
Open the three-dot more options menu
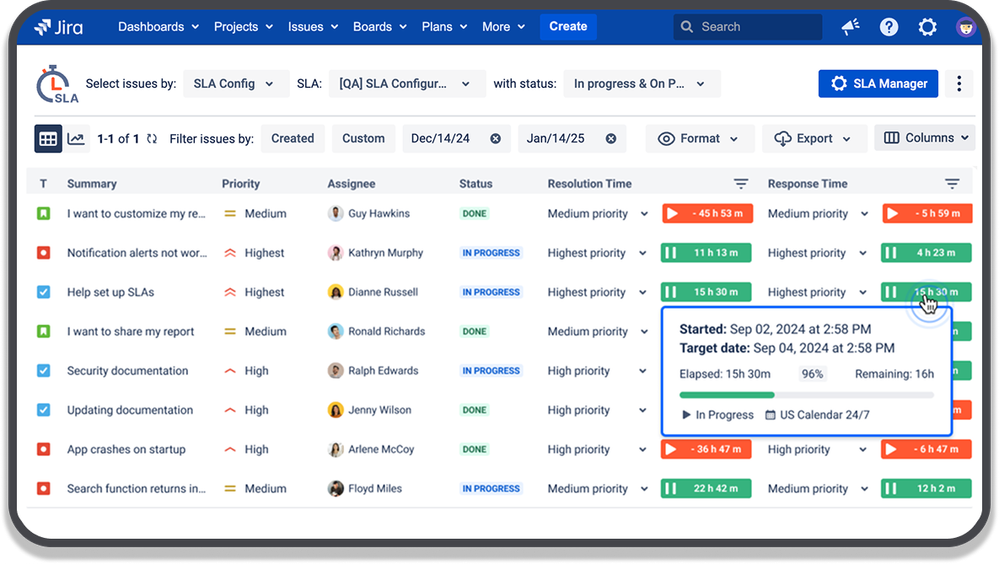959,83
